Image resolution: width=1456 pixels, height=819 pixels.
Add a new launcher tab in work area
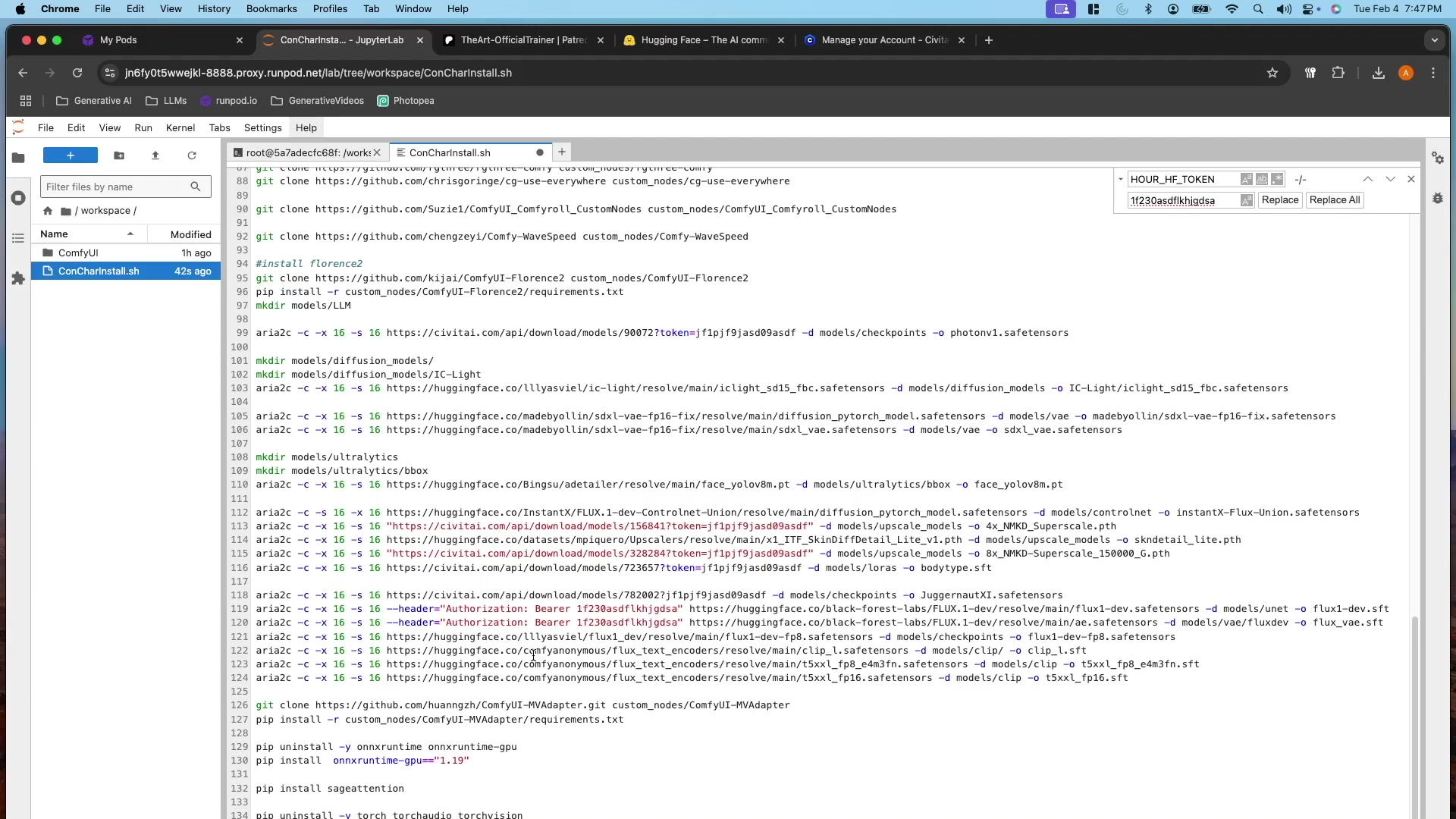(562, 152)
